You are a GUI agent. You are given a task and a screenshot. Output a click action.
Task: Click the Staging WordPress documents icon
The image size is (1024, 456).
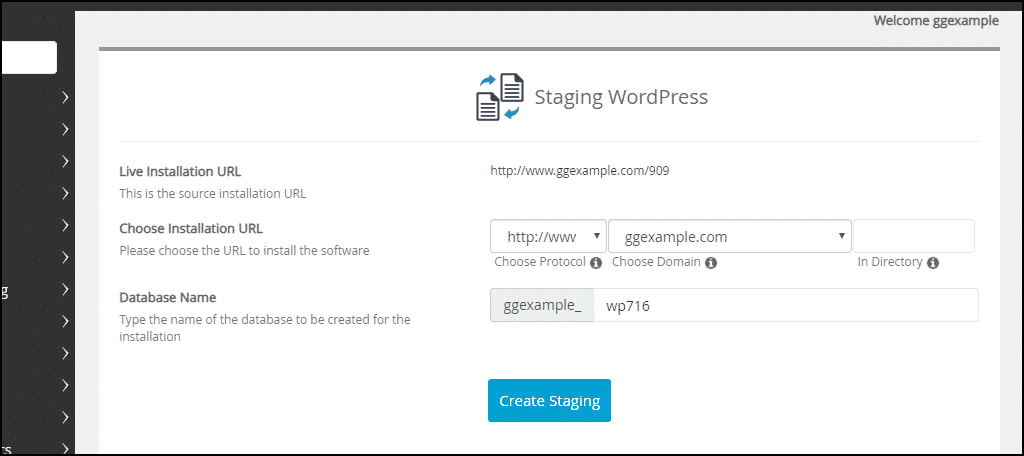(499, 97)
